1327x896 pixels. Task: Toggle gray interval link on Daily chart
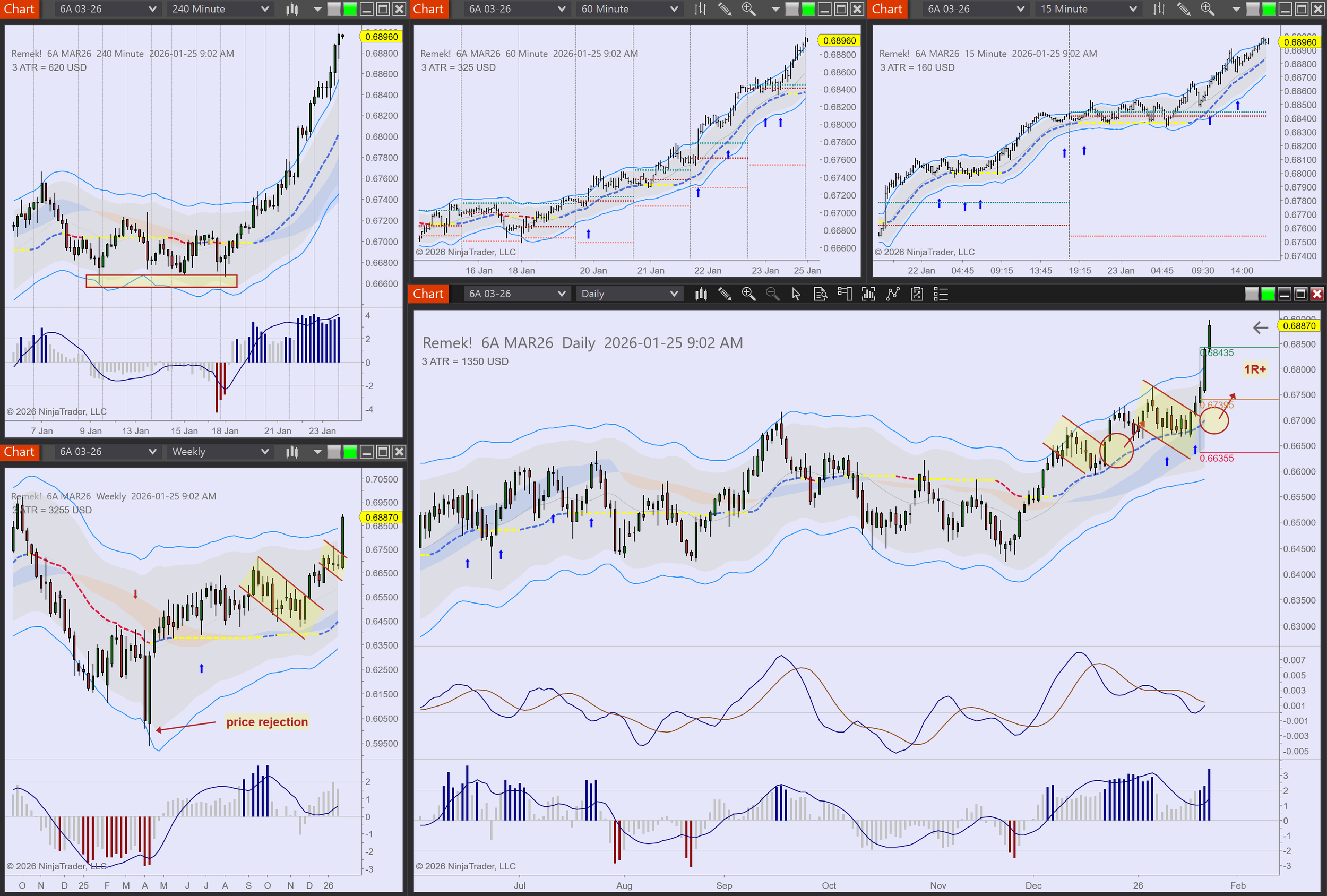(1251, 294)
